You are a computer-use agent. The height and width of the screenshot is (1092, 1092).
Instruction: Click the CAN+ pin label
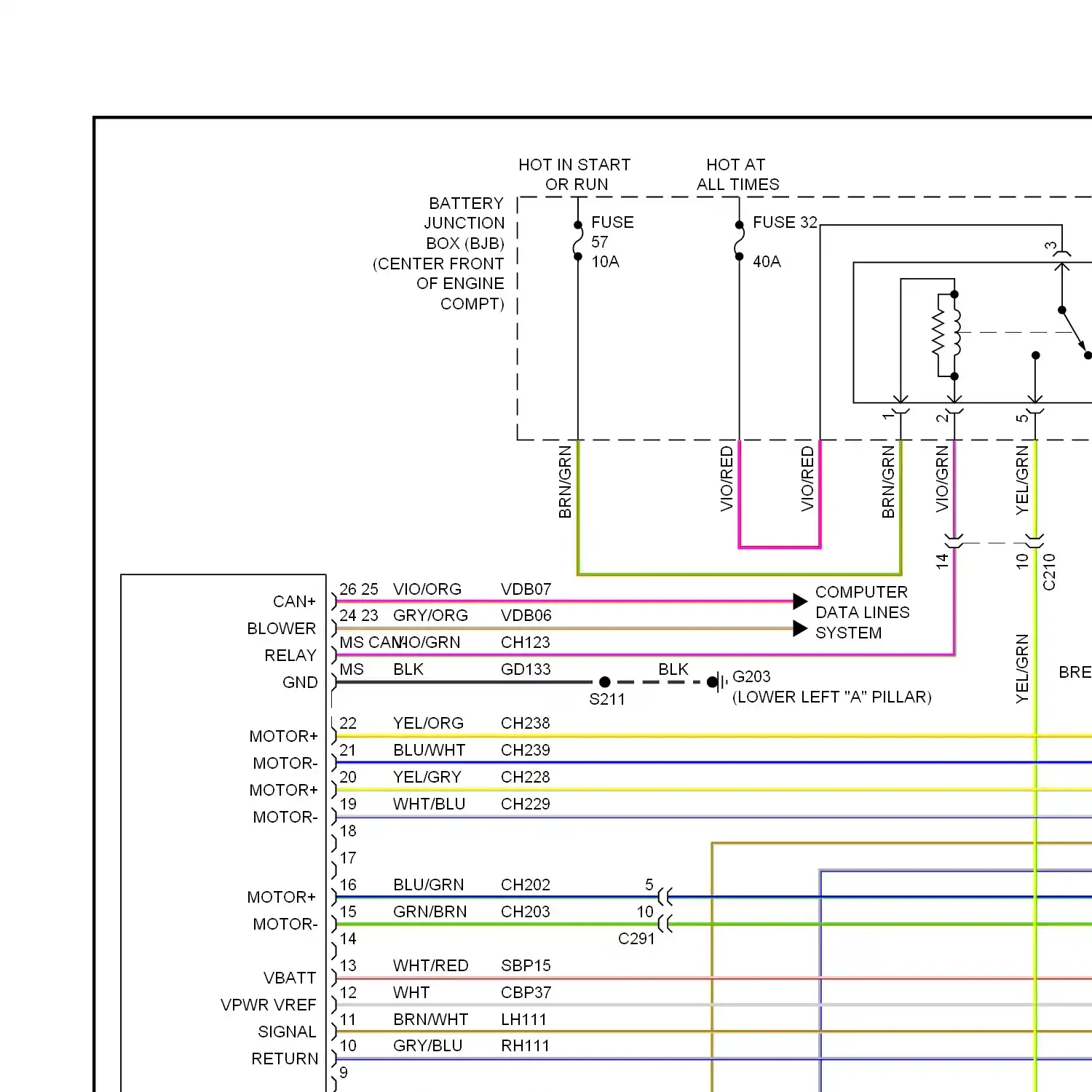[x=294, y=601]
